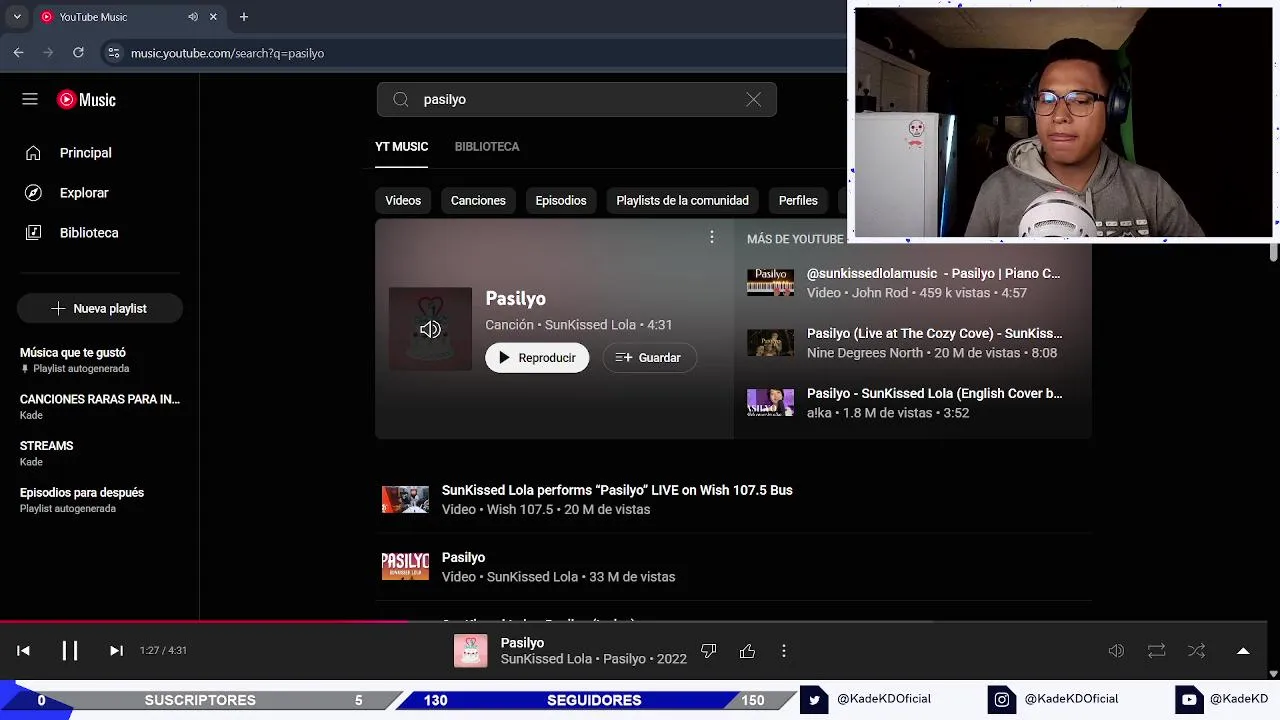1280x720 pixels.
Task: Click the YouTube Music logo
Action: click(x=86, y=99)
